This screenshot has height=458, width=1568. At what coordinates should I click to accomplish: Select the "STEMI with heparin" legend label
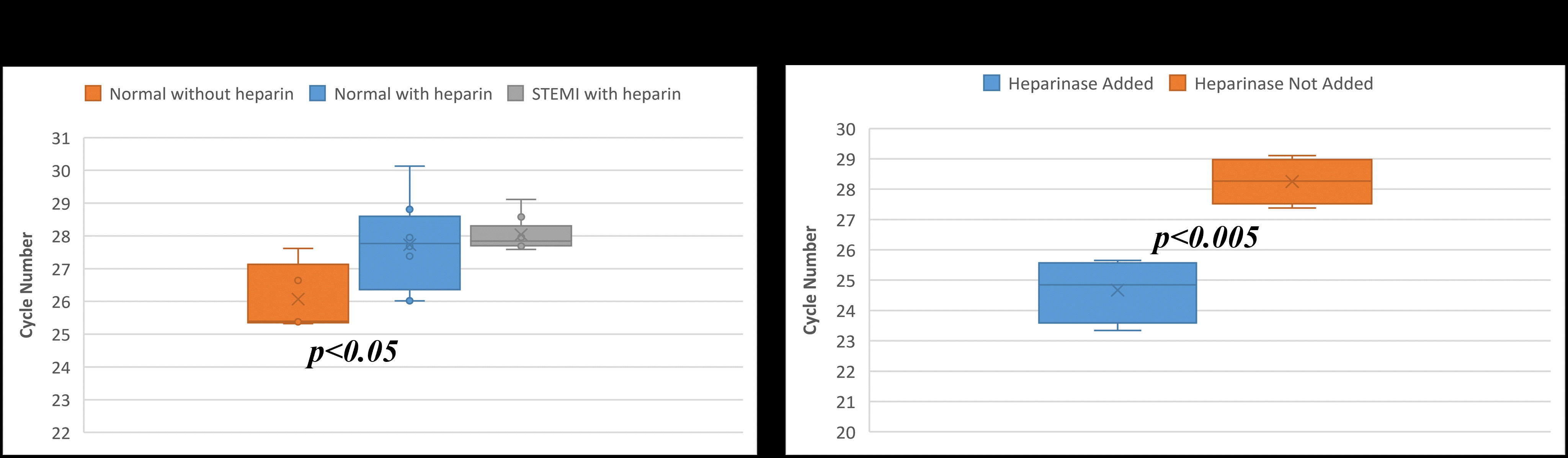click(x=606, y=94)
